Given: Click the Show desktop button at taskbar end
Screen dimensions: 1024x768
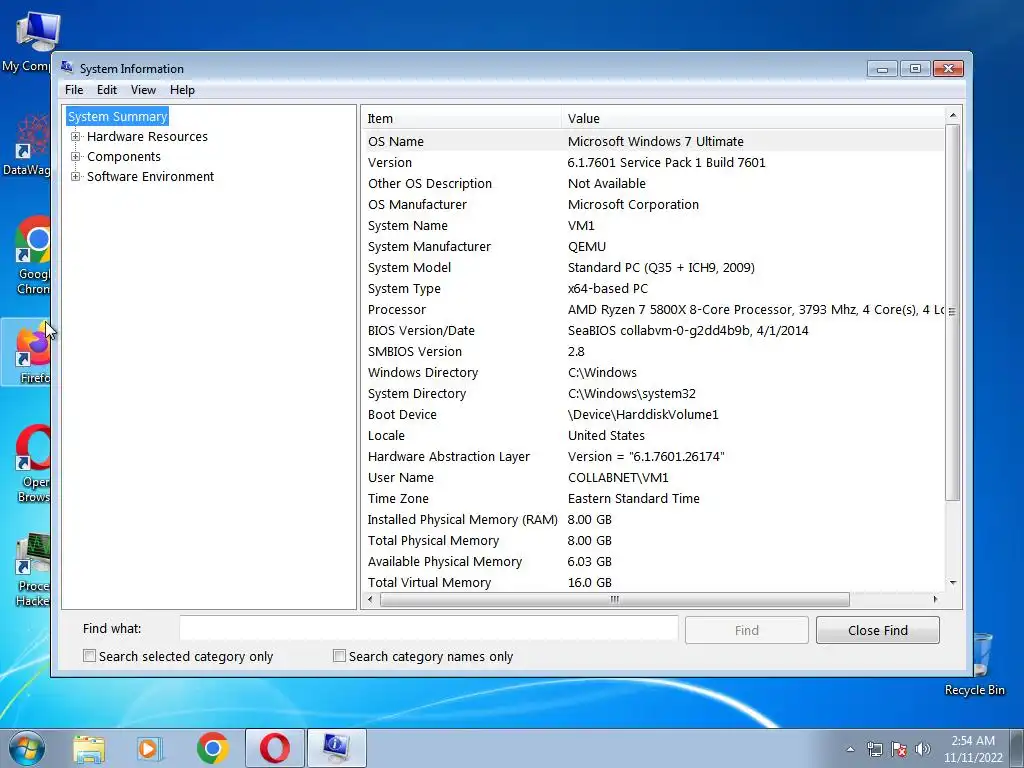Looking at the screenshot, I should [x=1017, y=748].
